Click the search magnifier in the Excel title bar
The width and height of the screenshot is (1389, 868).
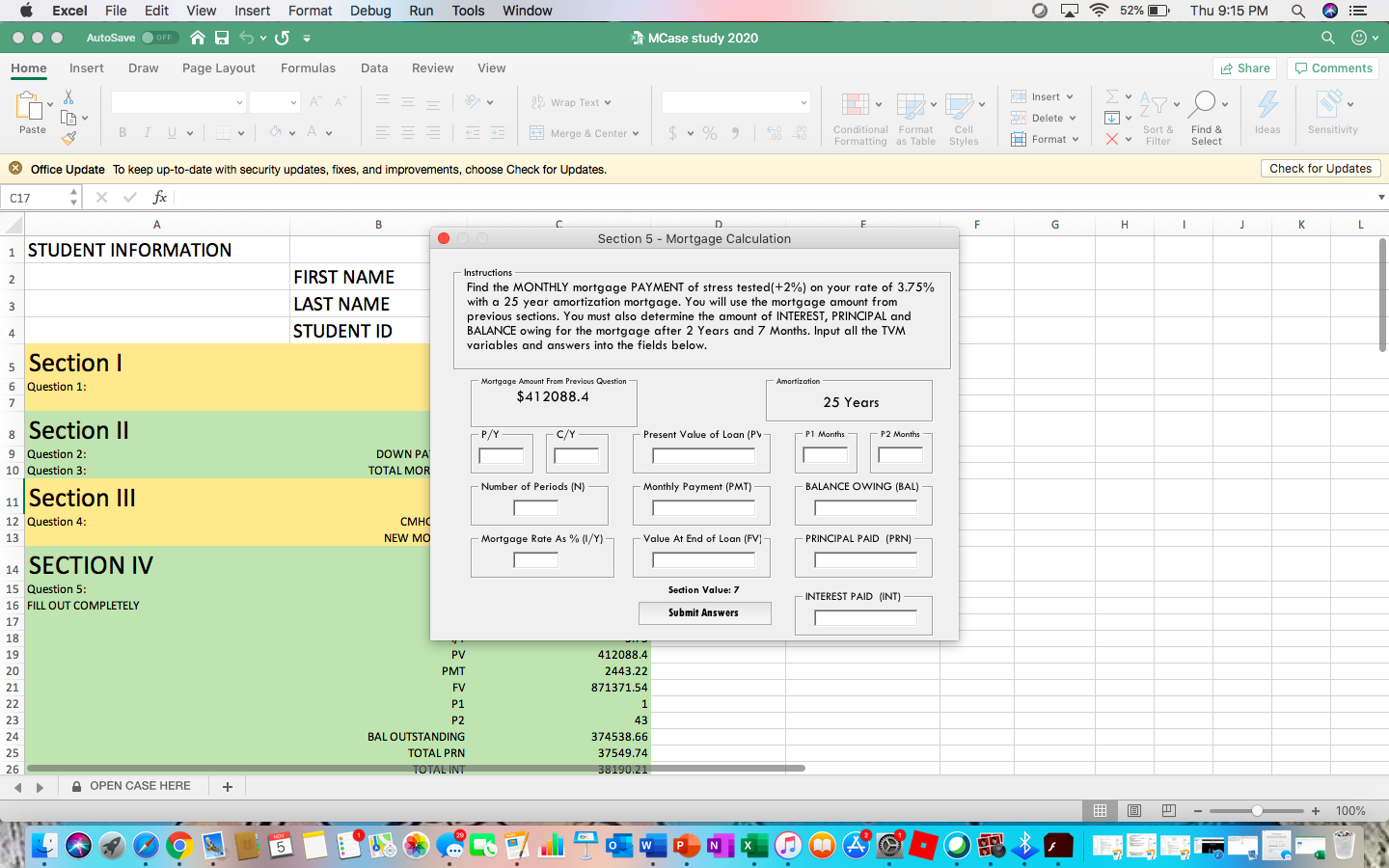1328,38
